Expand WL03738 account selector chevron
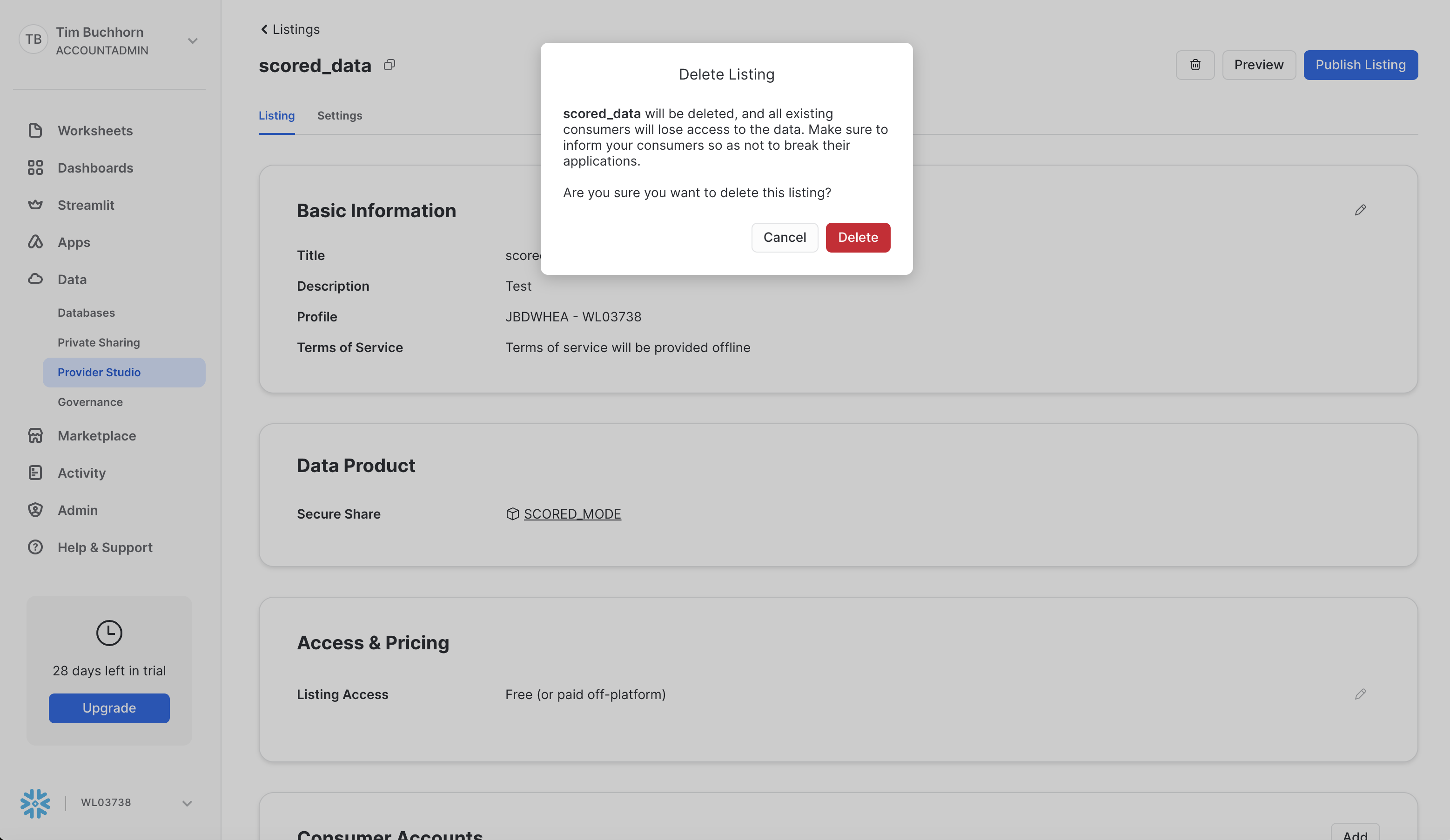This screenshot has height=840, width=1450. (187, 803)
